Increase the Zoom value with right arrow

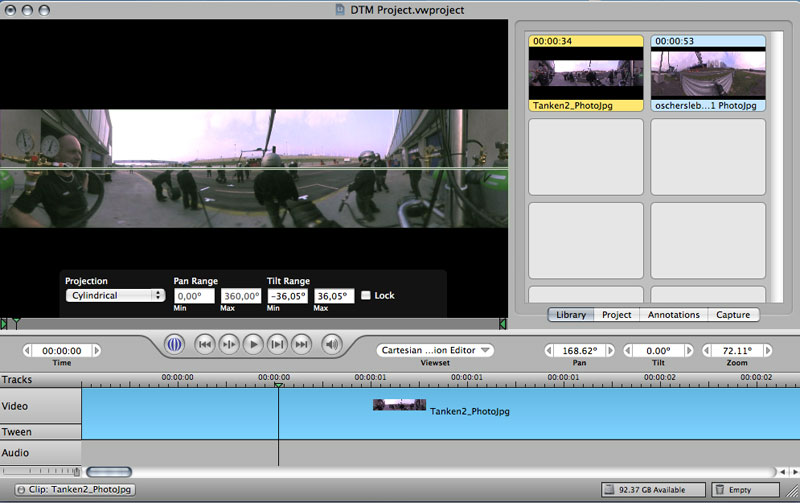[768, 350]
